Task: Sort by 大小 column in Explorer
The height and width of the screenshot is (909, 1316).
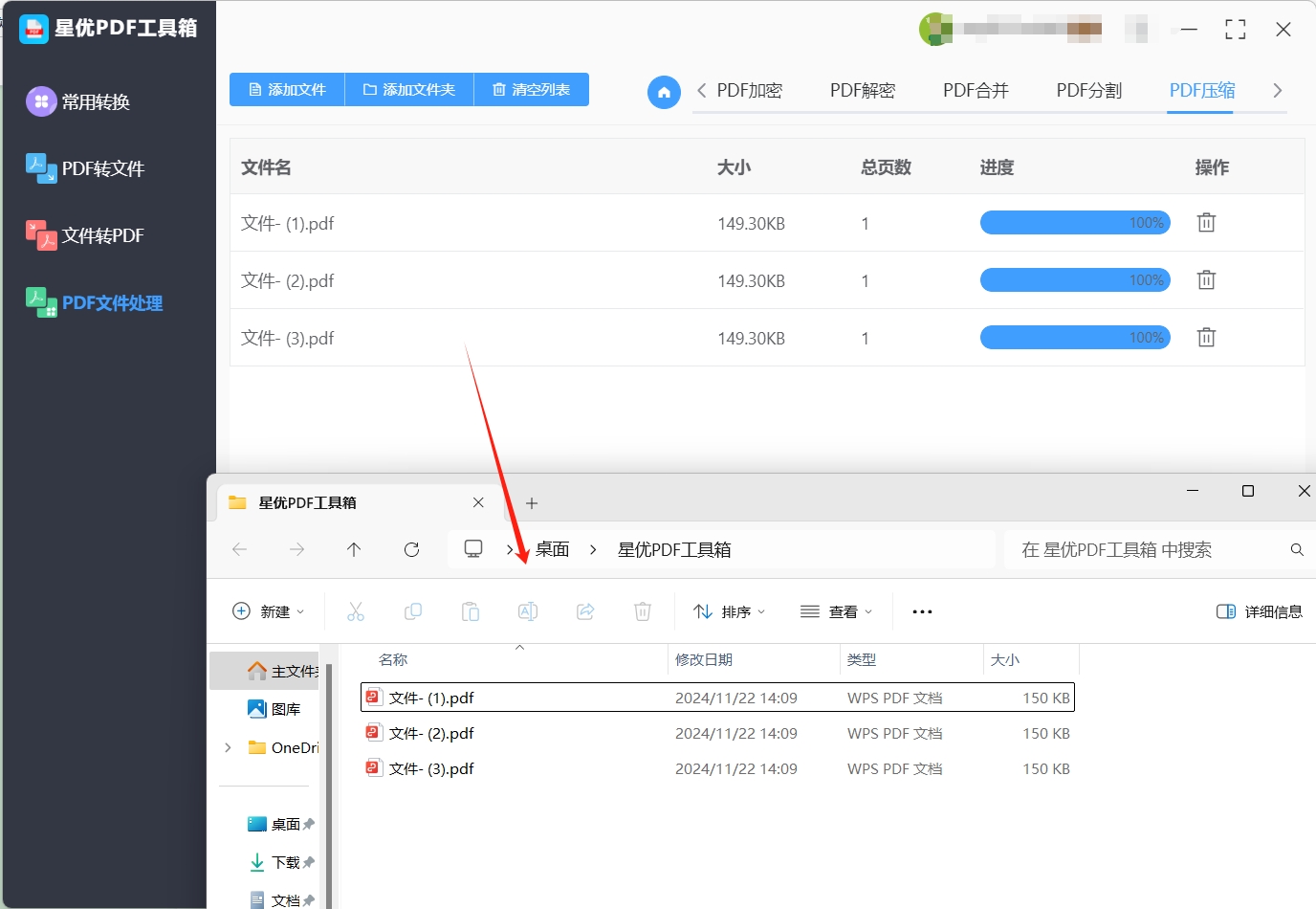Action: coord(1005,659)
